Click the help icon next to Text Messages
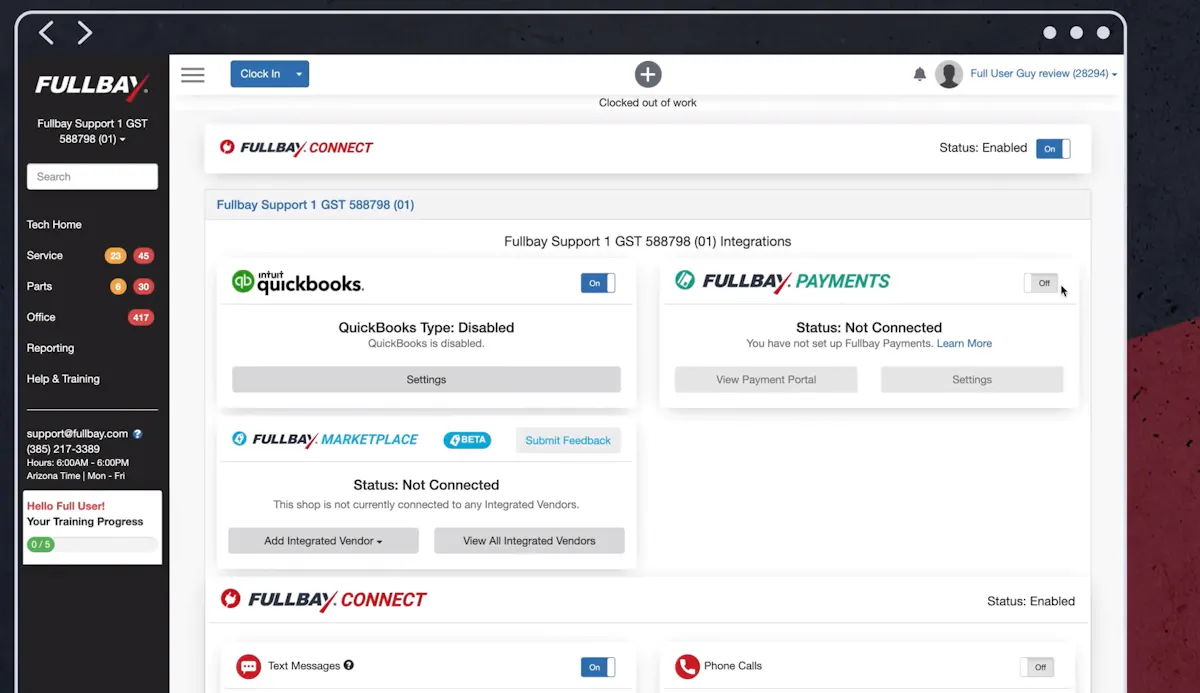This screenshot has width=1200, height=693. [x=349, y=665]
